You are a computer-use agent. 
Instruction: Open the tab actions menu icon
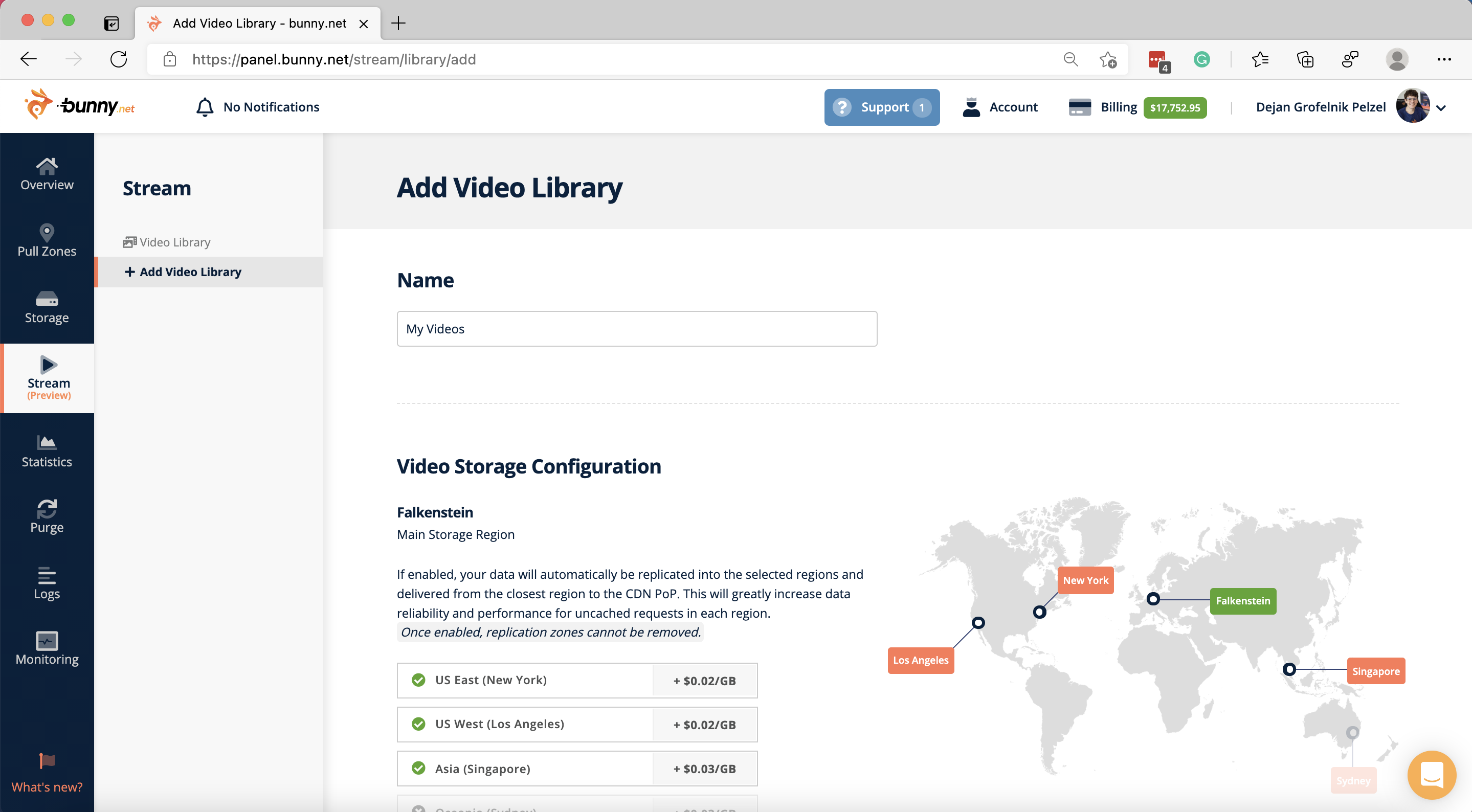tap(111, 24)
